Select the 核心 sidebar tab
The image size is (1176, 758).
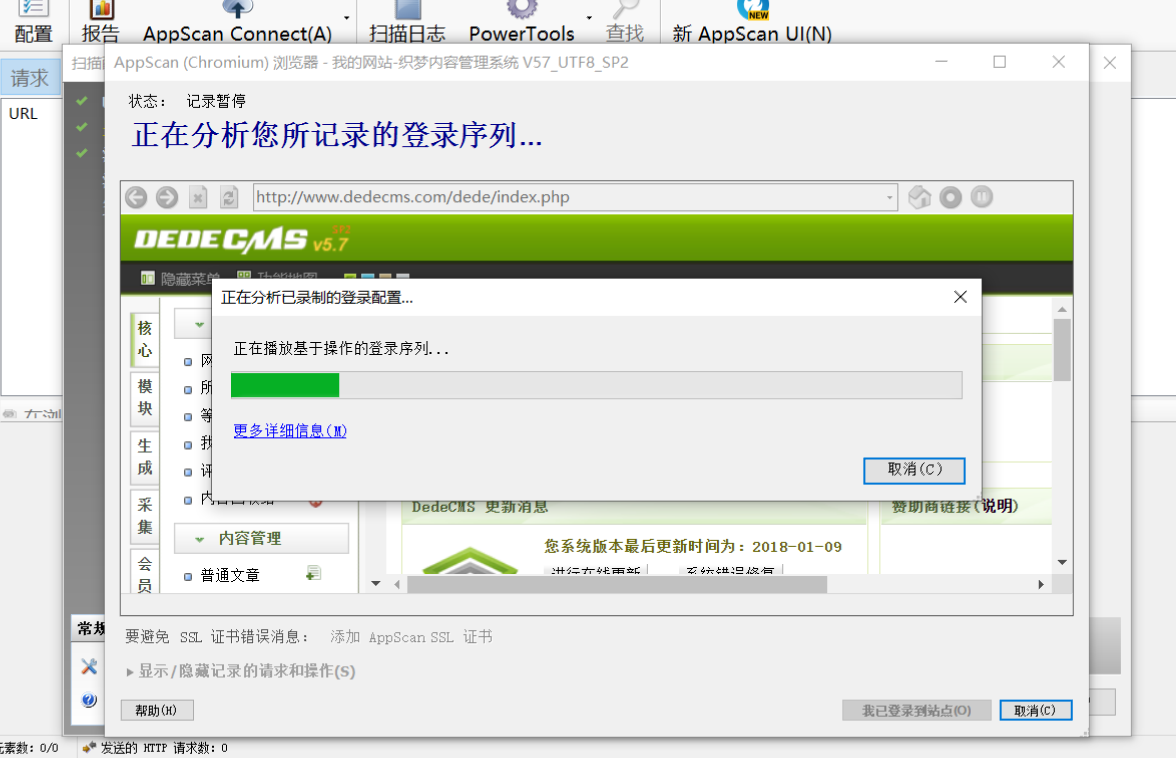pos(145,339)
